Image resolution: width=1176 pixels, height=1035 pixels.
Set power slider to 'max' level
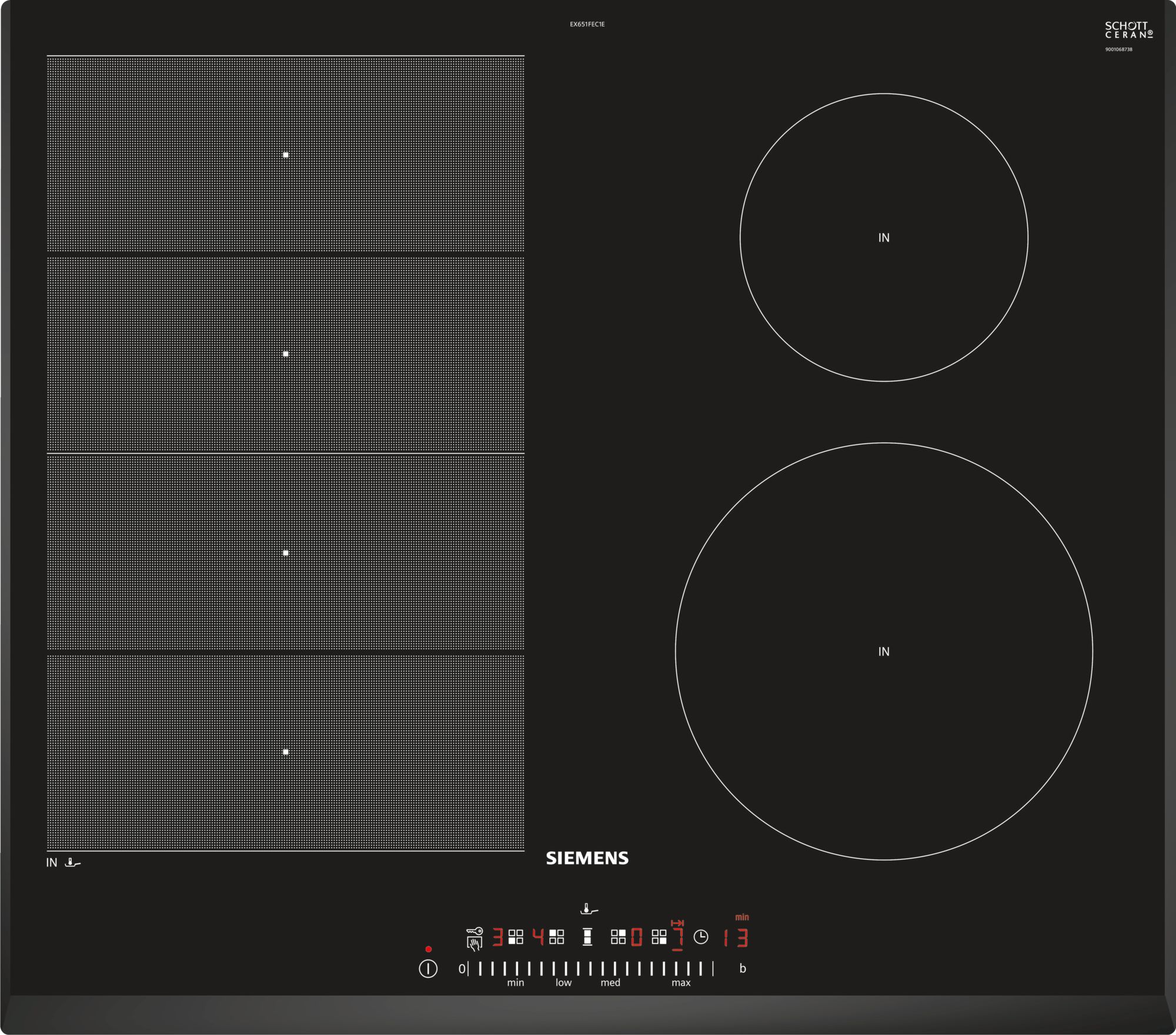click(x=681, y=983)
